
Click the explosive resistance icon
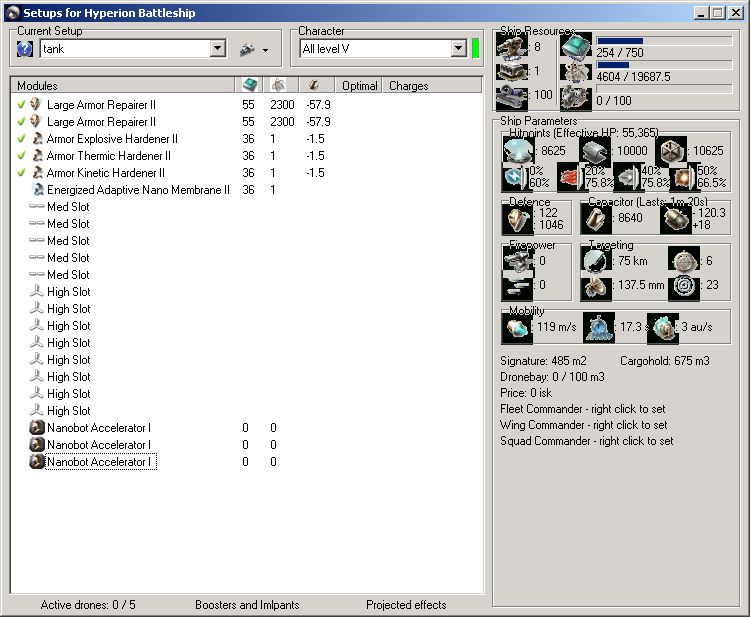683,176
